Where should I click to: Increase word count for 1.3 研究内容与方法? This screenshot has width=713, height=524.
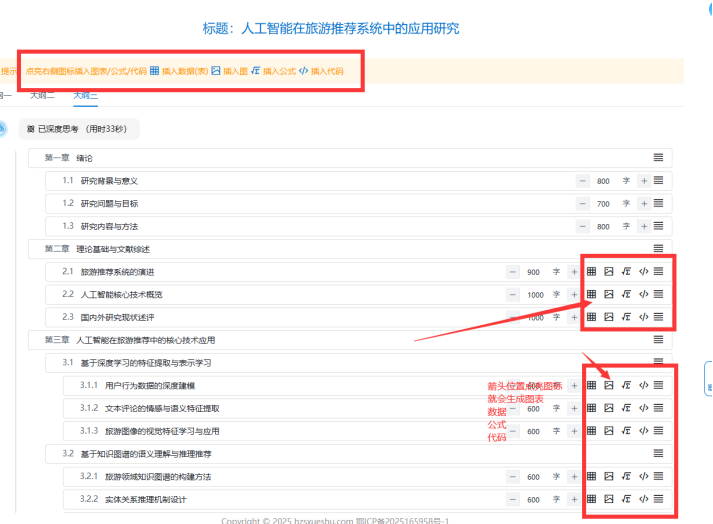[644, 226]
